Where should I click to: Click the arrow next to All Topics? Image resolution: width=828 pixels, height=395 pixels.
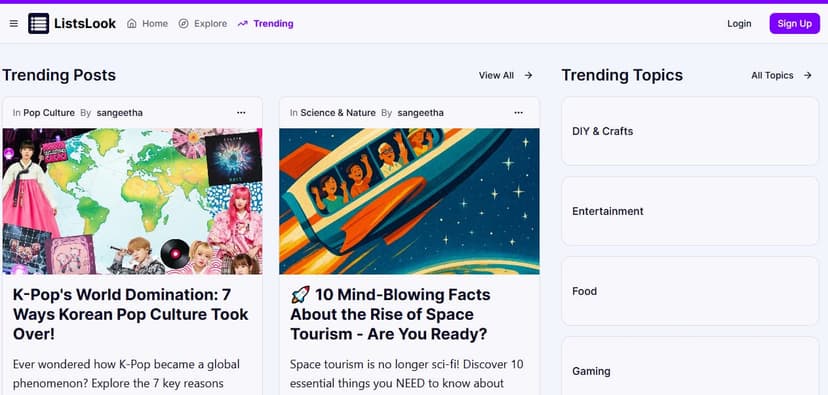click(x=807, y=76)
